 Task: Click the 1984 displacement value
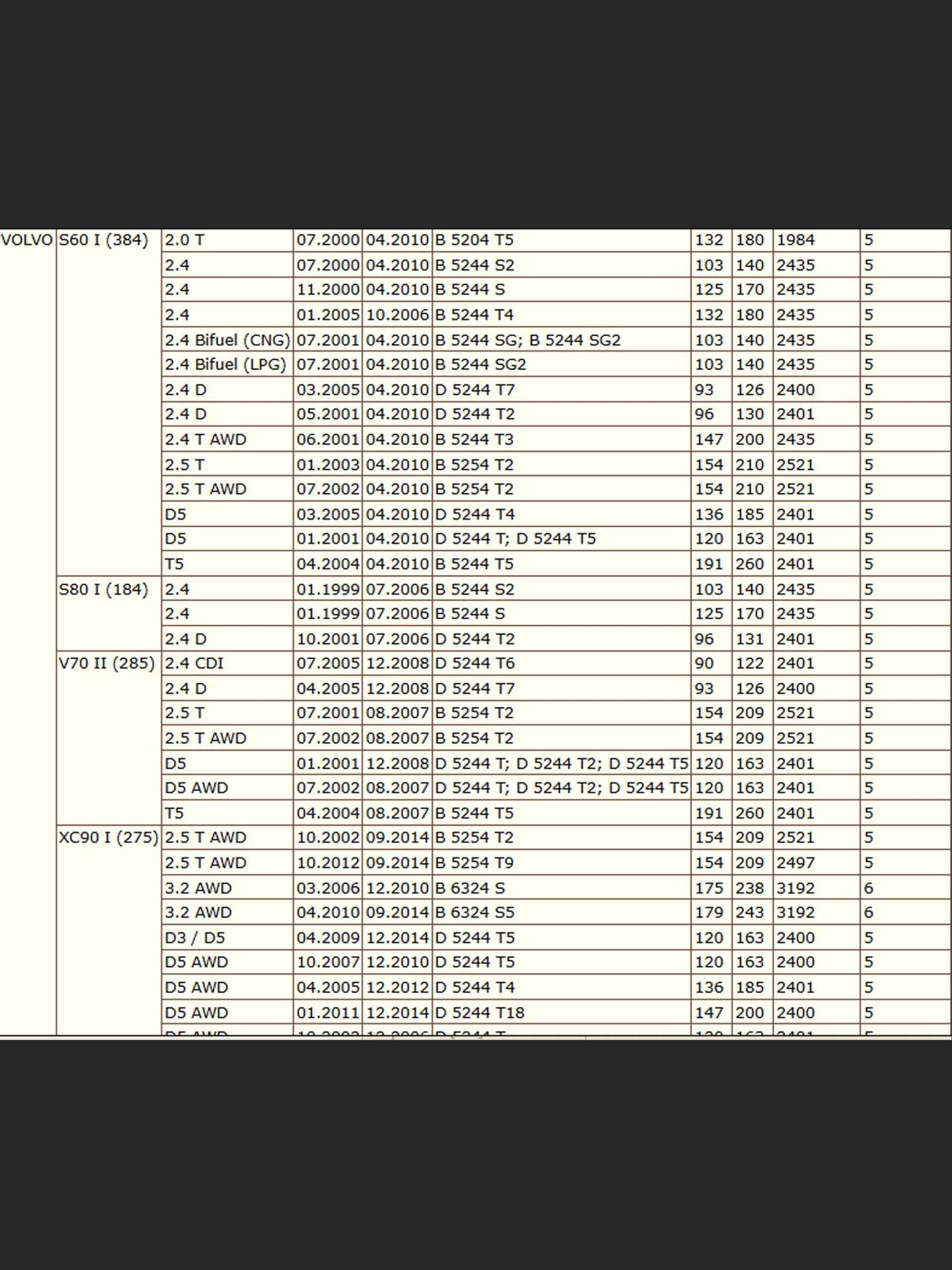(x=795, y=240)
